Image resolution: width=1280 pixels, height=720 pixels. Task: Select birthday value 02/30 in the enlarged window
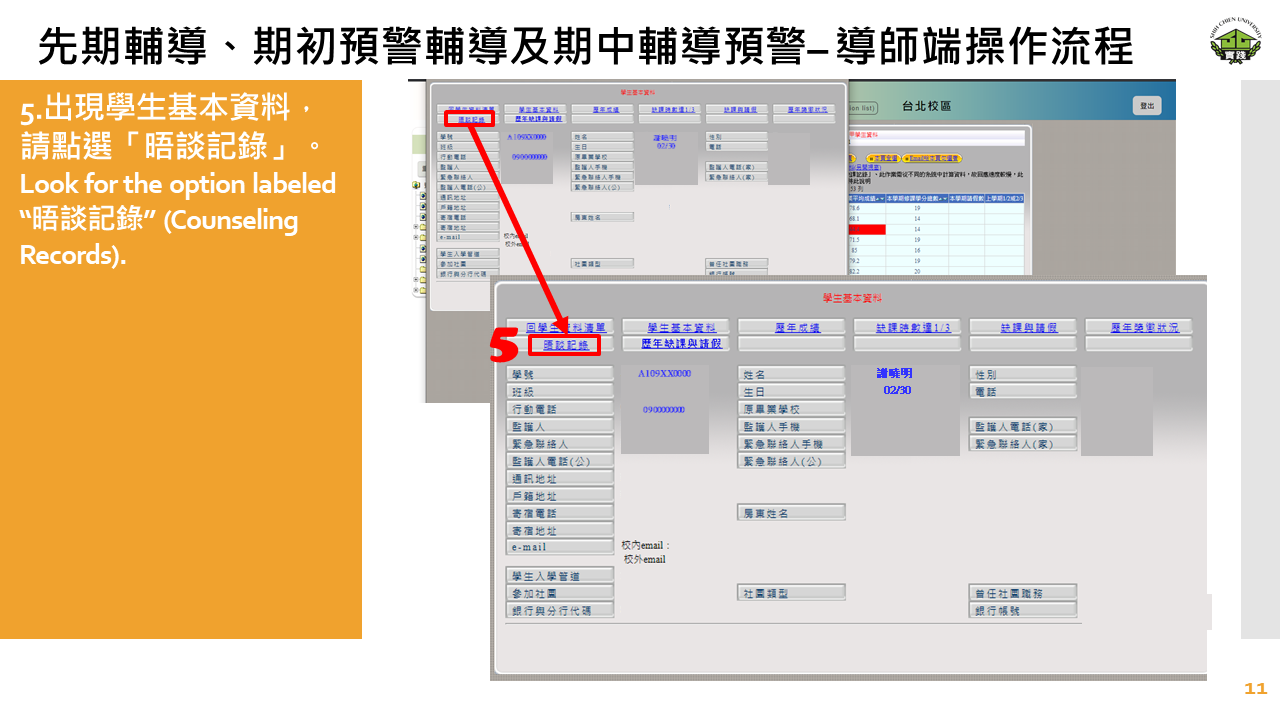[x=897, y=390]
